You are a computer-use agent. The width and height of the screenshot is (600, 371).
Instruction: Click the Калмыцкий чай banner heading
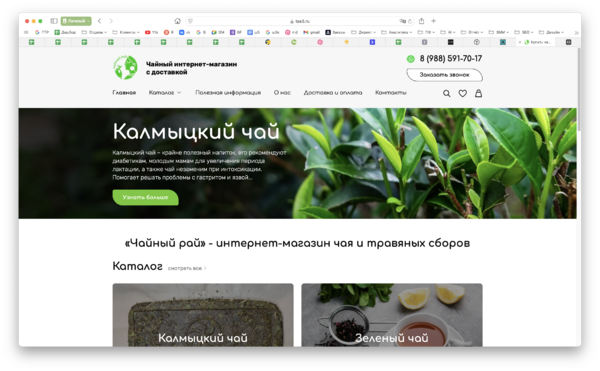point(196,132)
